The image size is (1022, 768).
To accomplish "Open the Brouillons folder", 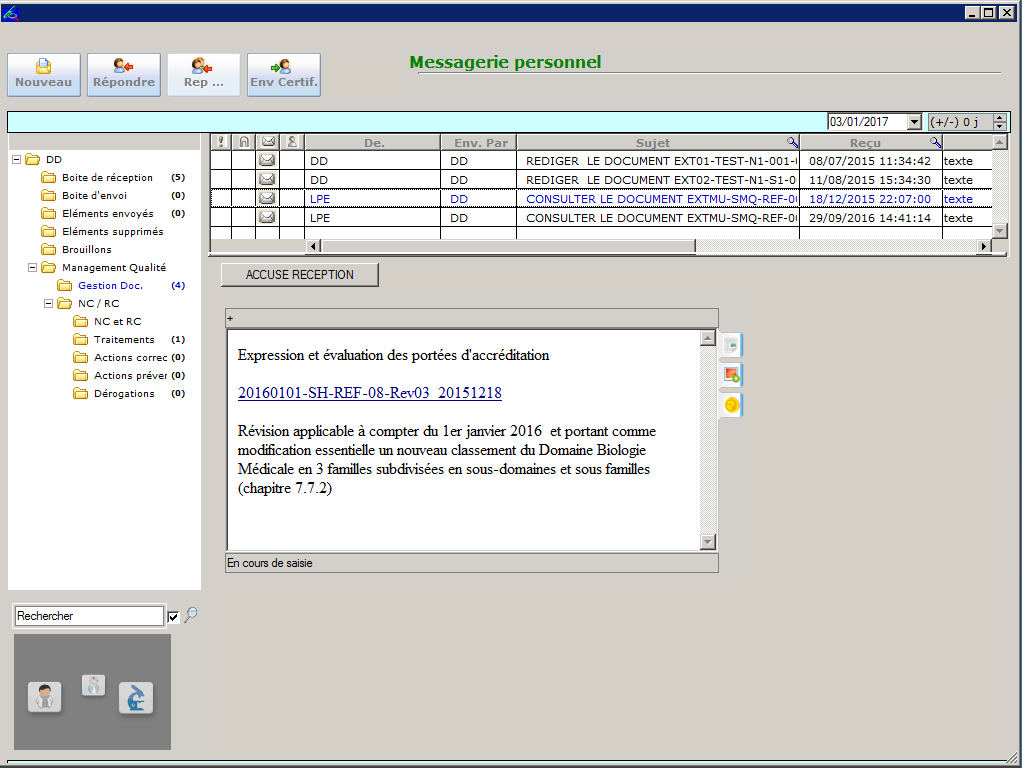I will pyautogui.click(x=86, y=250).
